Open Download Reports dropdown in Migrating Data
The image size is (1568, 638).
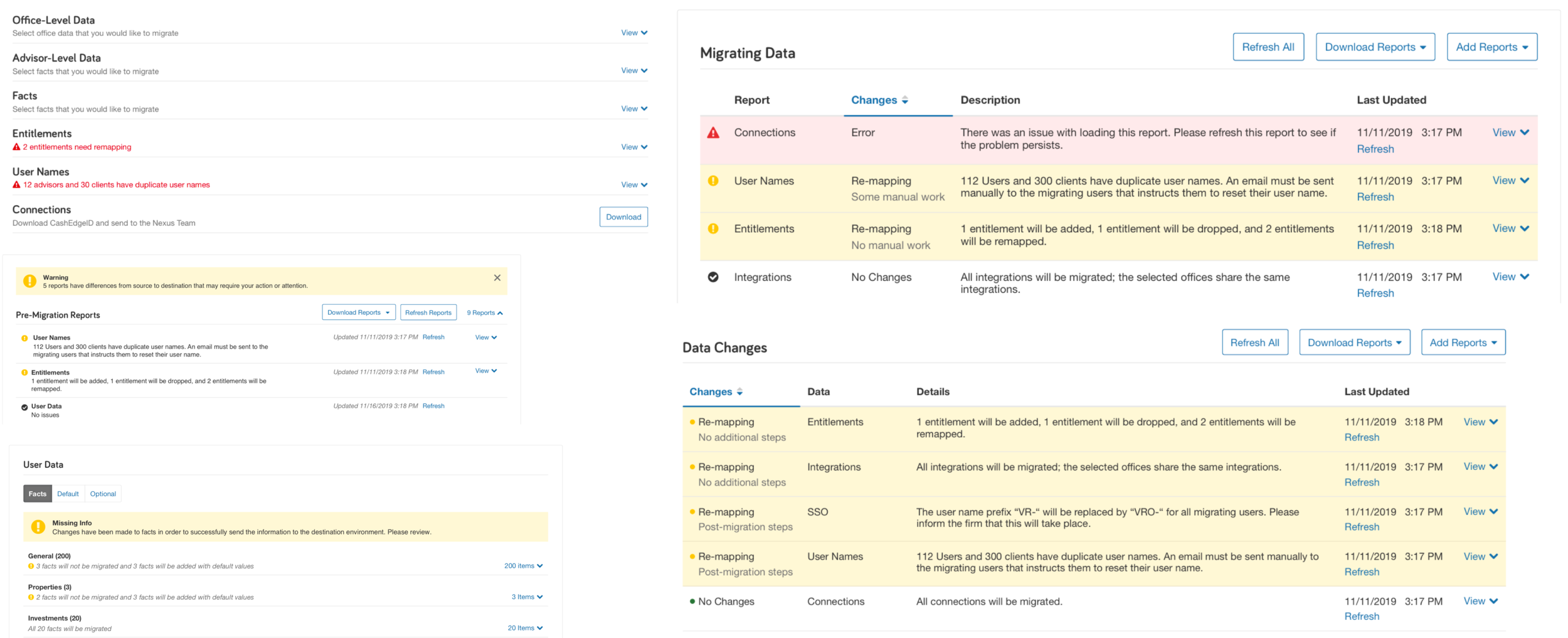[x=1375, y=47]
